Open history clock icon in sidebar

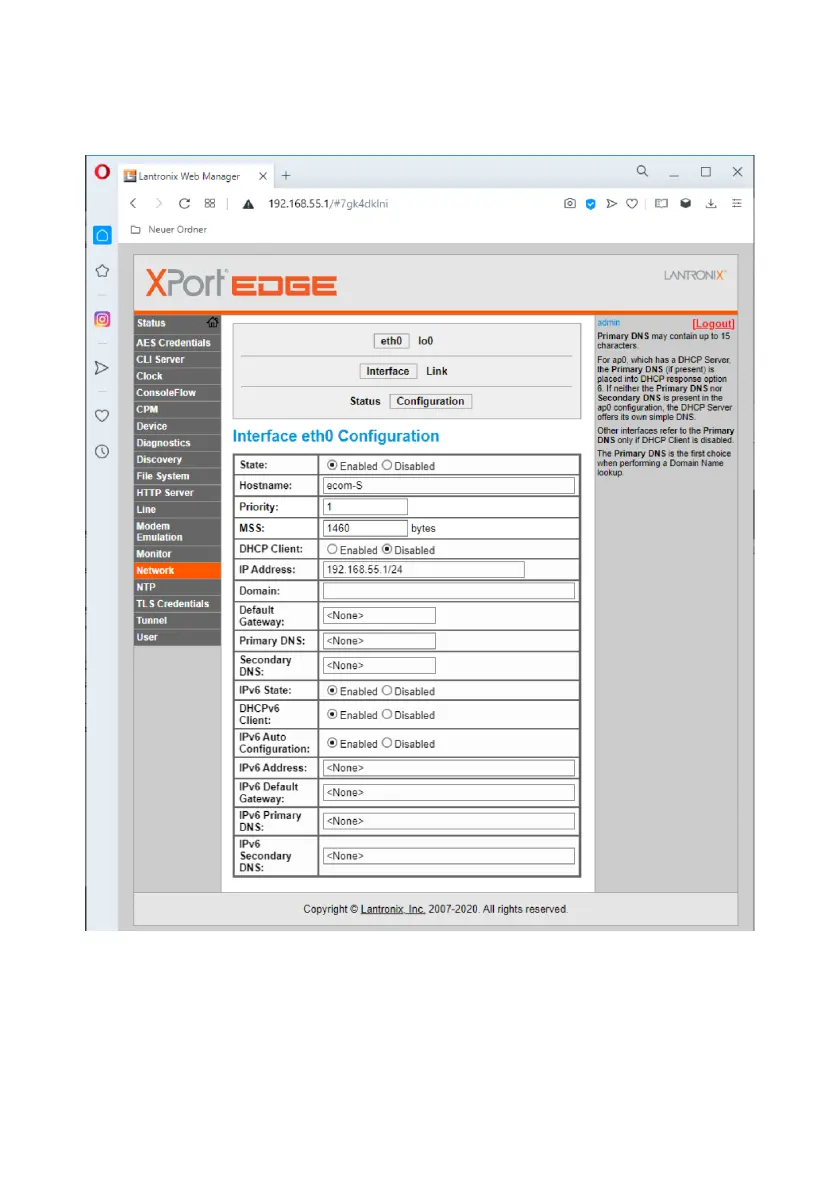[102, 451]
